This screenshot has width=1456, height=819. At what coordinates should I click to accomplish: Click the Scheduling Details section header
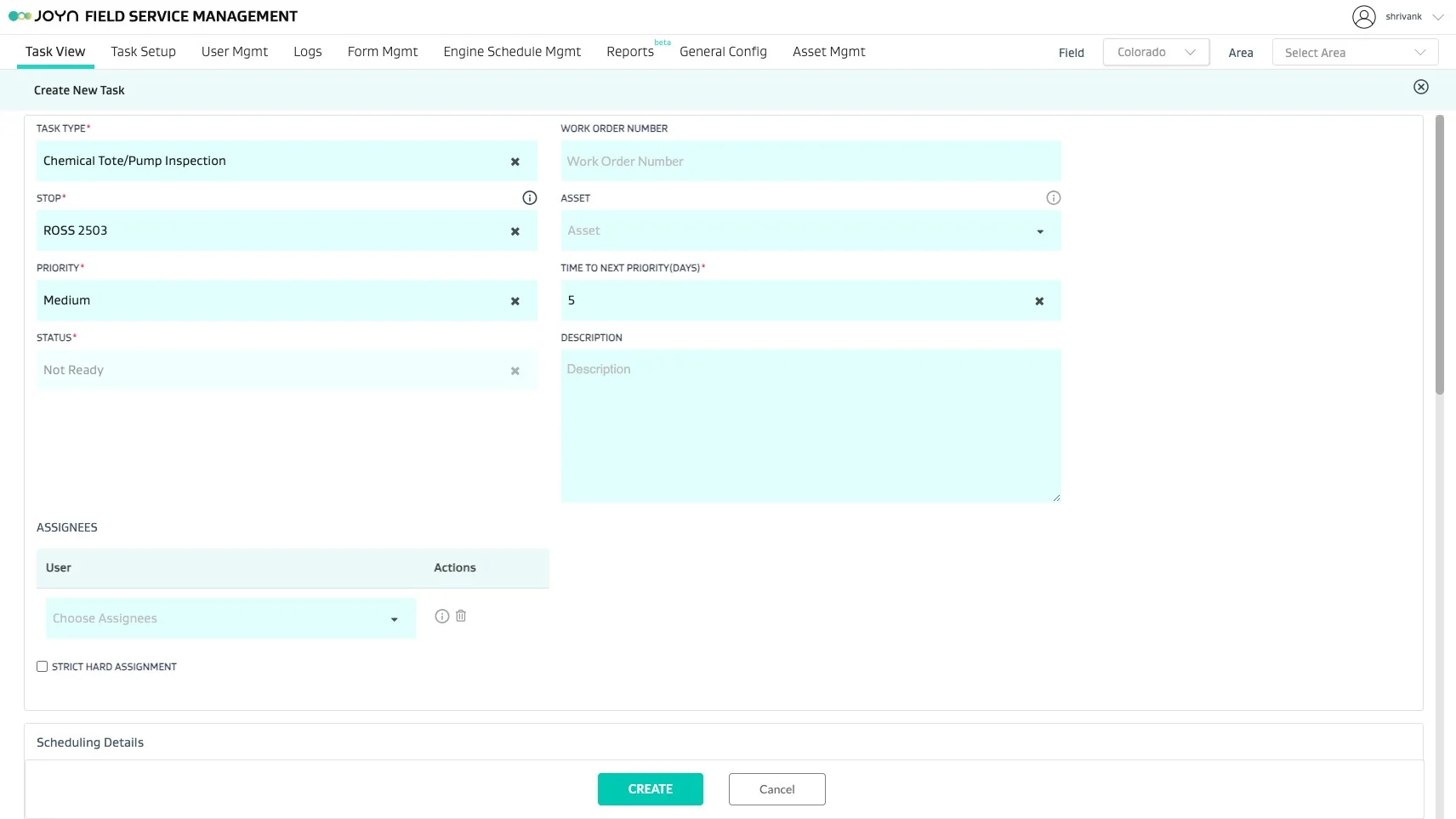(x=90, y=742)
